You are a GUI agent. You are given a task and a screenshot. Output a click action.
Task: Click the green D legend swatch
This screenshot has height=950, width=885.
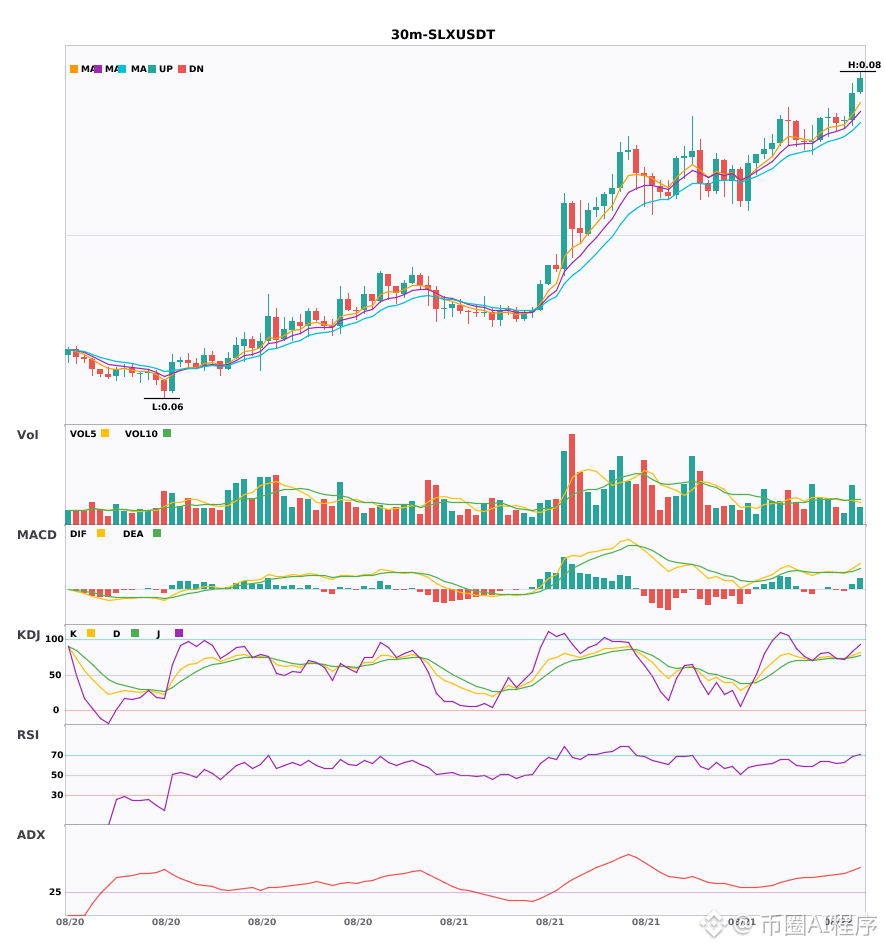[135, 633]
